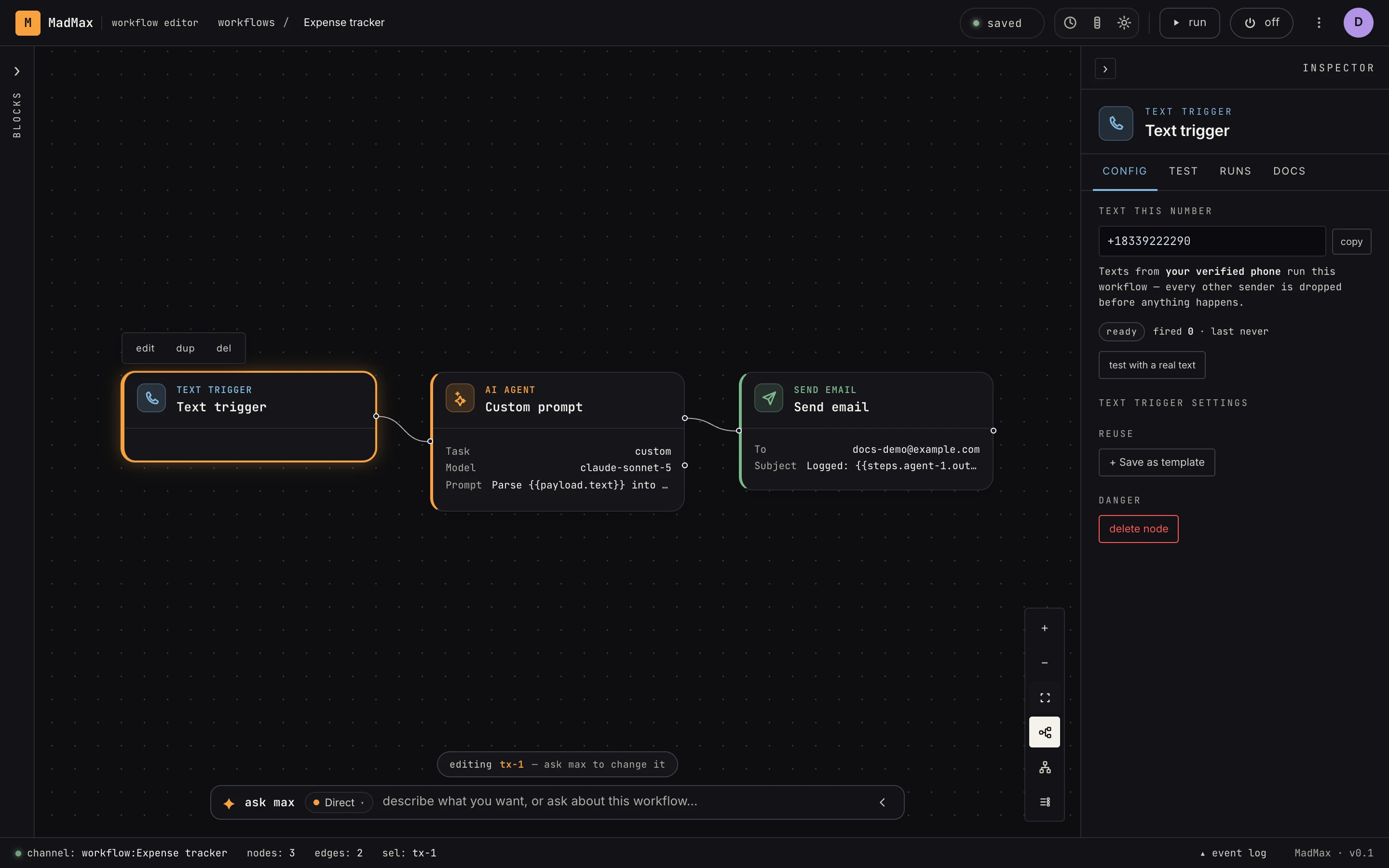Select vertical tree layout icon
The height and width of the screenshot is (868, 1389).
(x=1045, y=767)
